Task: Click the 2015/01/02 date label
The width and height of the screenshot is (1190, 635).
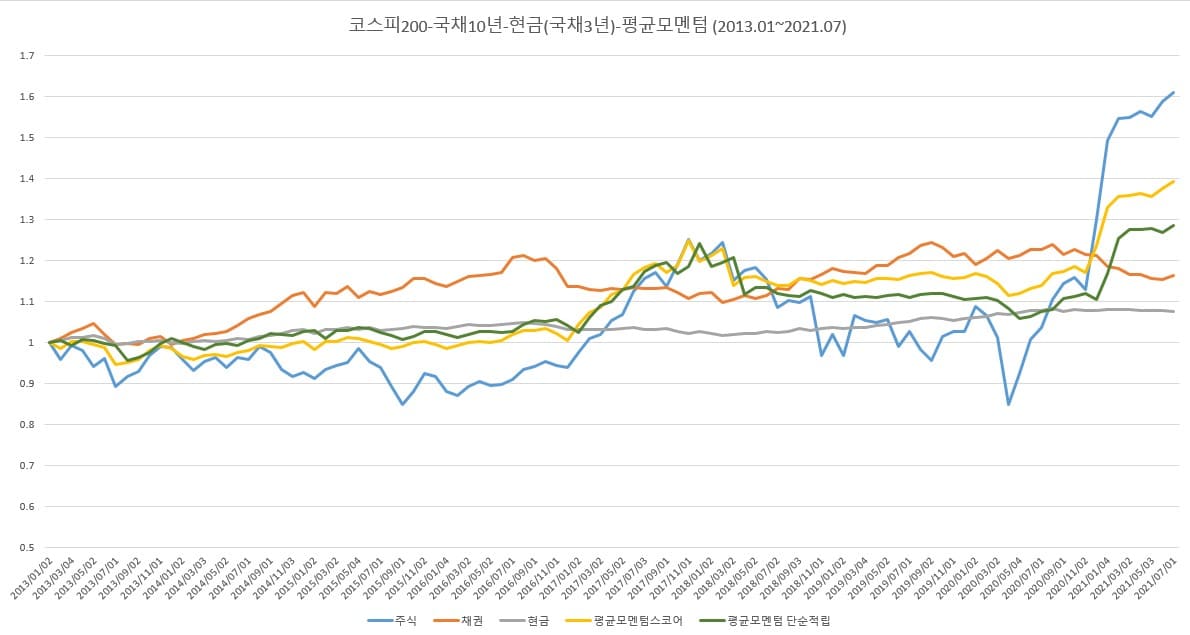Action: coord(297,578)
